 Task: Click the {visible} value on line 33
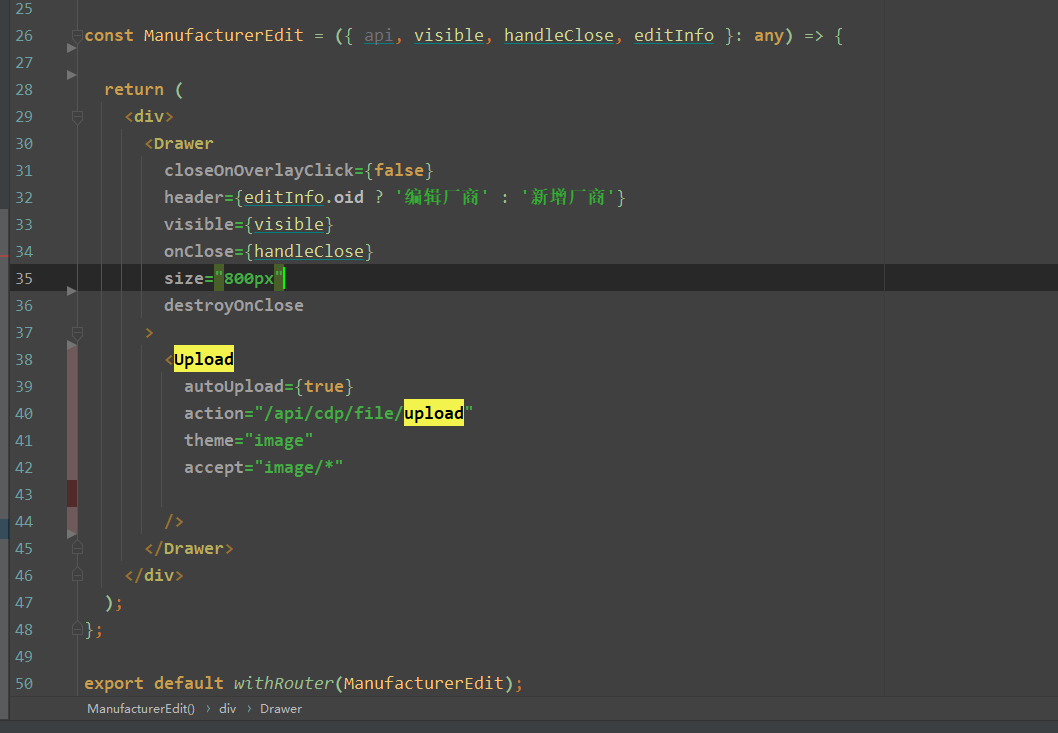pos(289,224)
